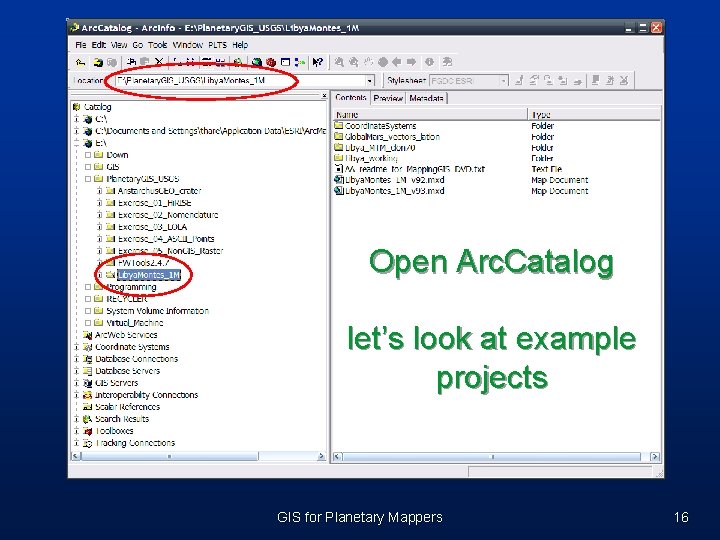The height and width of the screenshot is (540, 720).
Task: Select LibyaMontes_1M_v92.mxd map document
Action: (x=394, y=180)
